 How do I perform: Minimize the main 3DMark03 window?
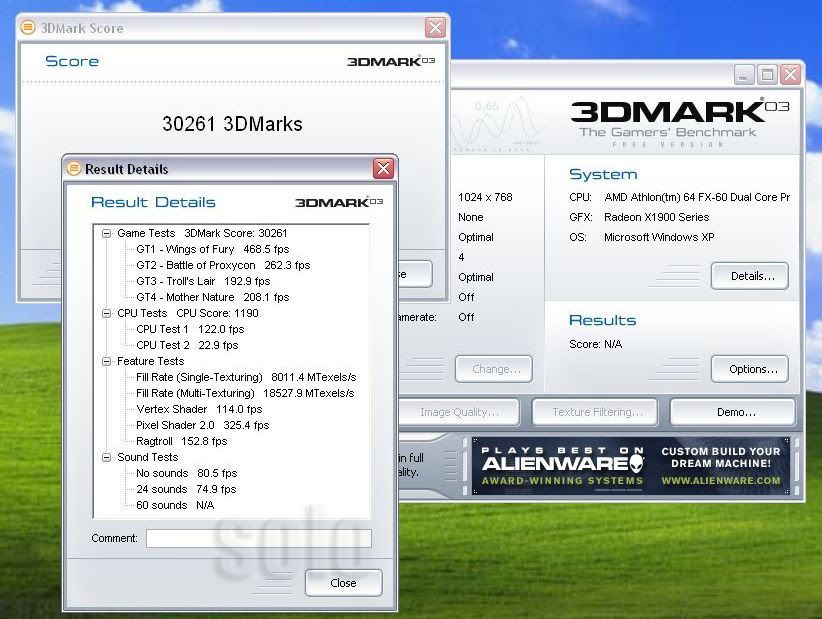743,74
